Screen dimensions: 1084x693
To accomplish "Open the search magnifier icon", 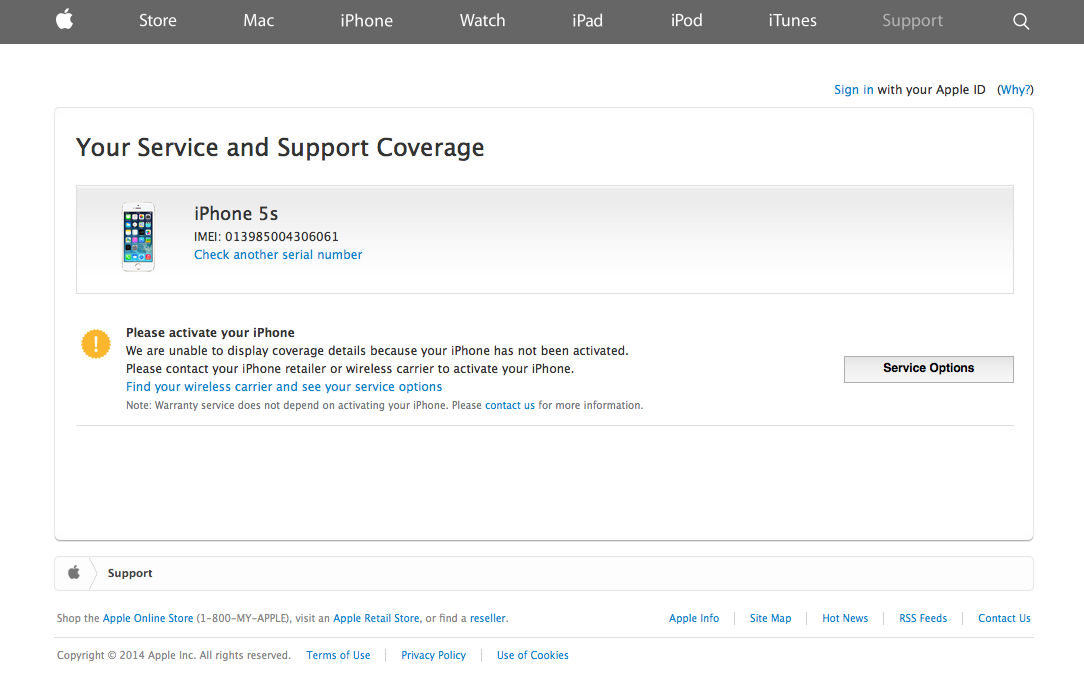I will 1021,21.
